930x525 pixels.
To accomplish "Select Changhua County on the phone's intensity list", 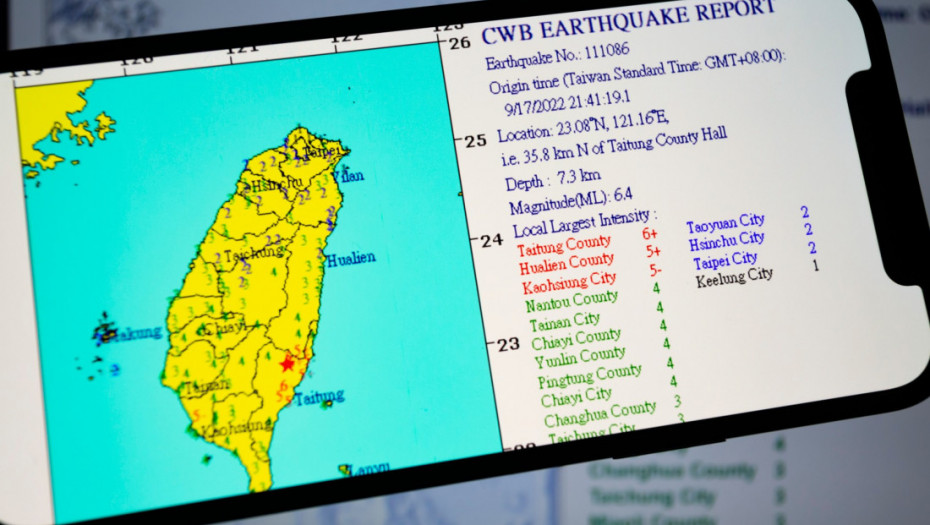I will pos(600,413).
